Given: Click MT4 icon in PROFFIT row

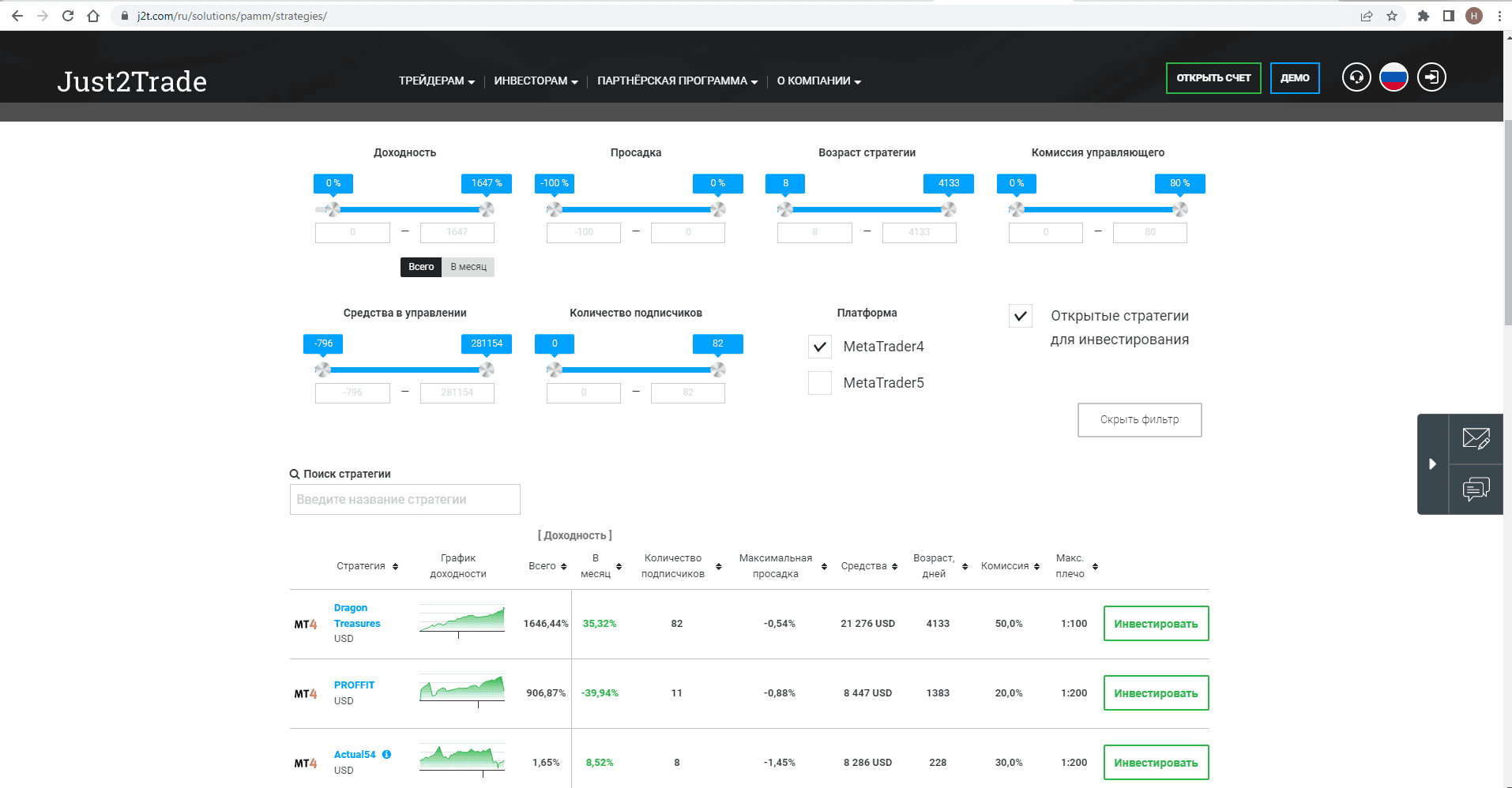Looking at the screenshot, I should [306, 693].
